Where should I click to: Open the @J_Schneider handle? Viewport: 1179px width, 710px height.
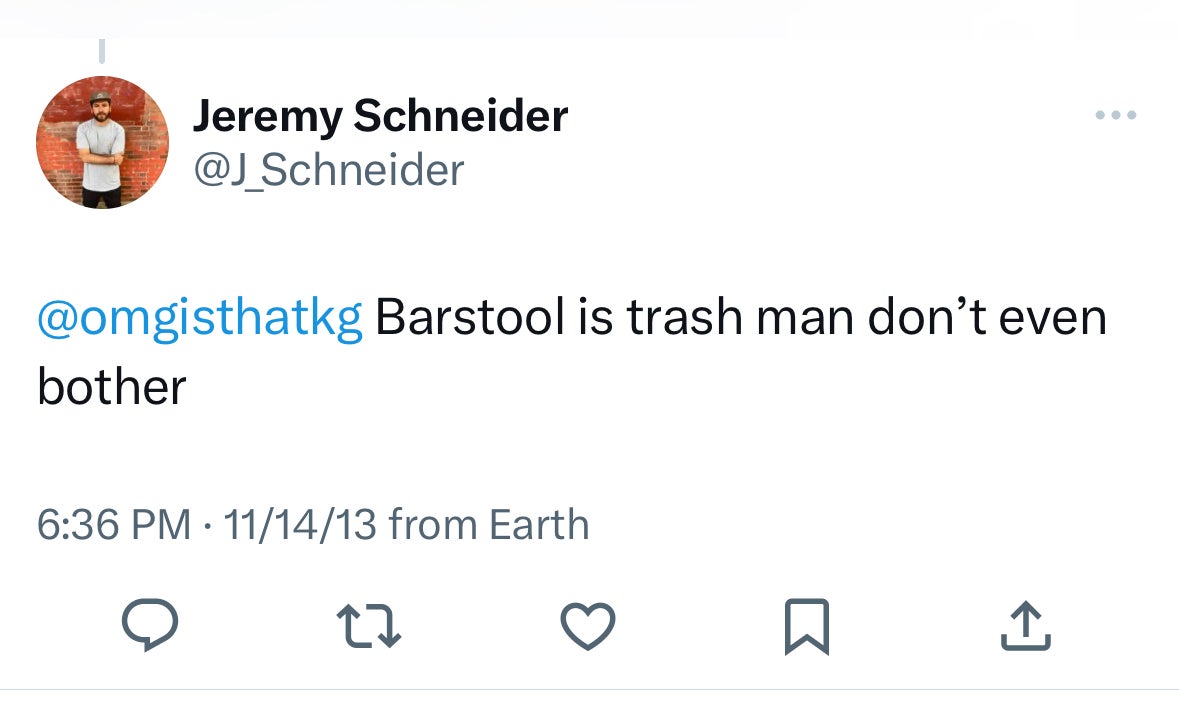click(328, 170)
